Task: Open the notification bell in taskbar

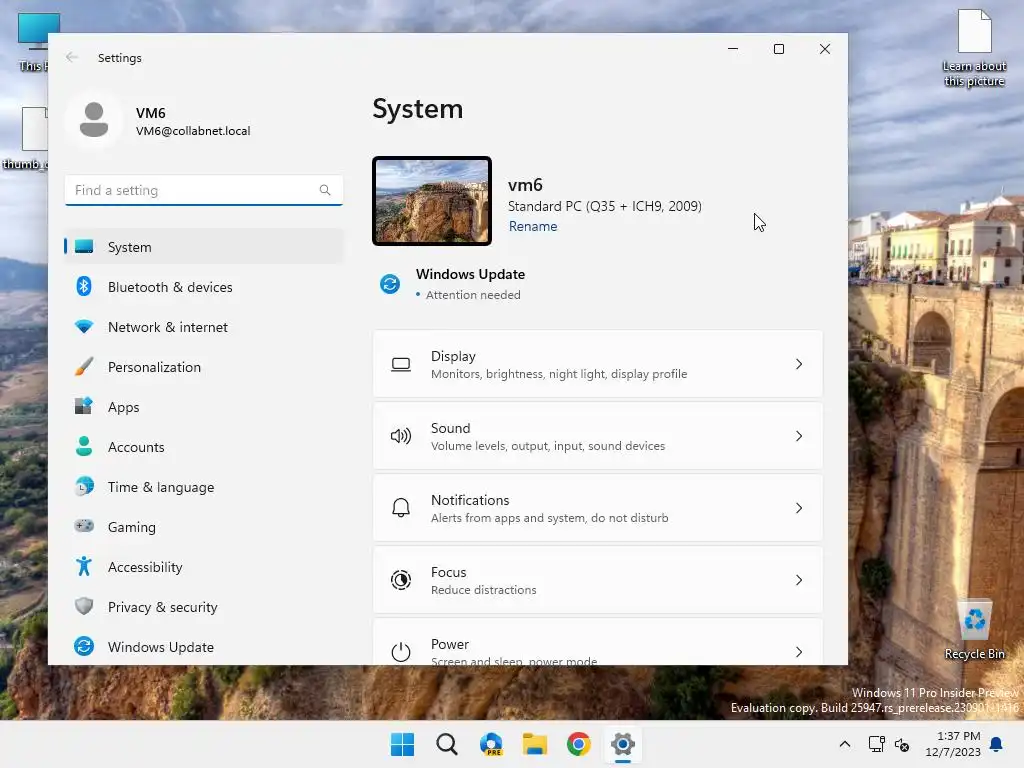Action: [x=997, y=744]
